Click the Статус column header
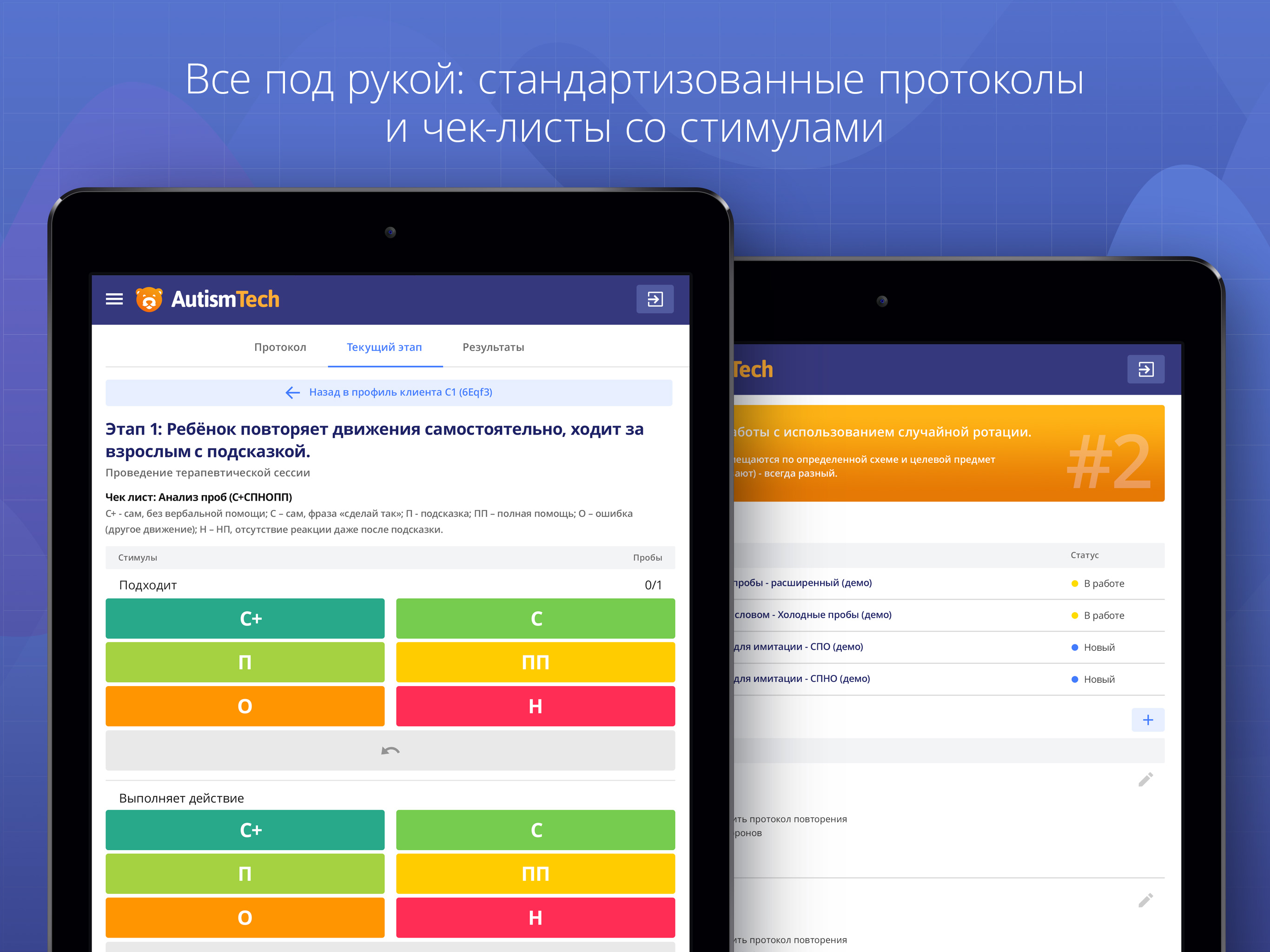1270x952 pixels. click(x=1085, y=555)
